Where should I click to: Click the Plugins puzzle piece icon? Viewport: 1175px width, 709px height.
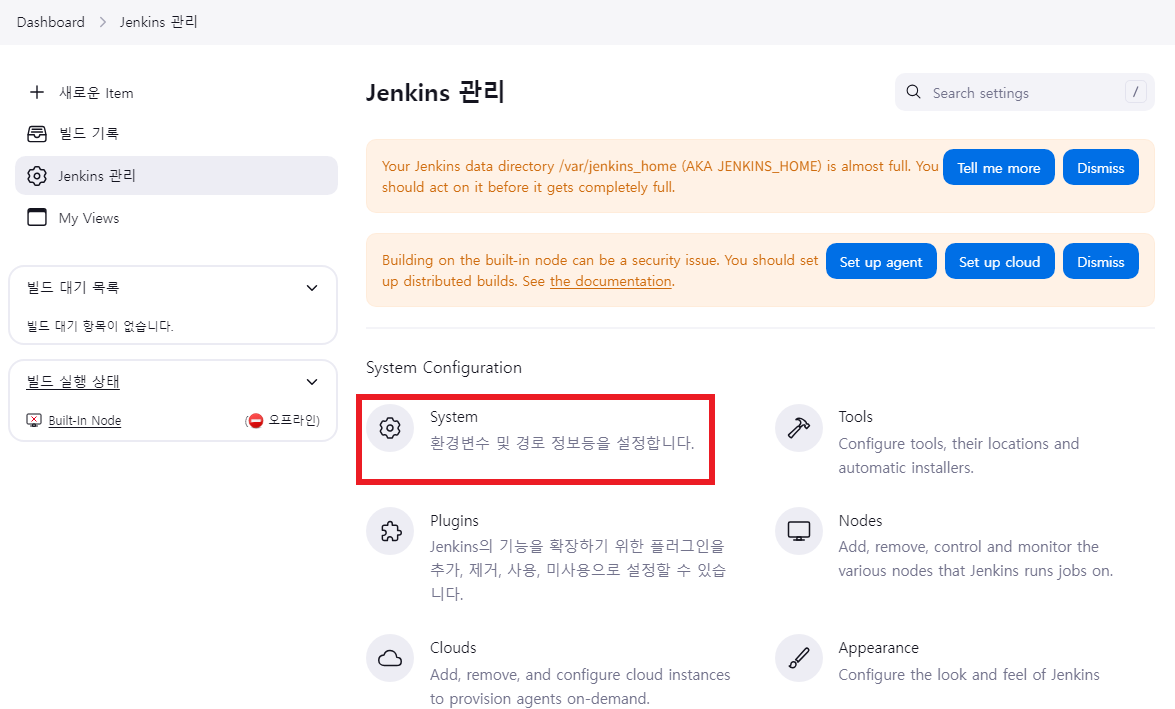tap(390, 531)
